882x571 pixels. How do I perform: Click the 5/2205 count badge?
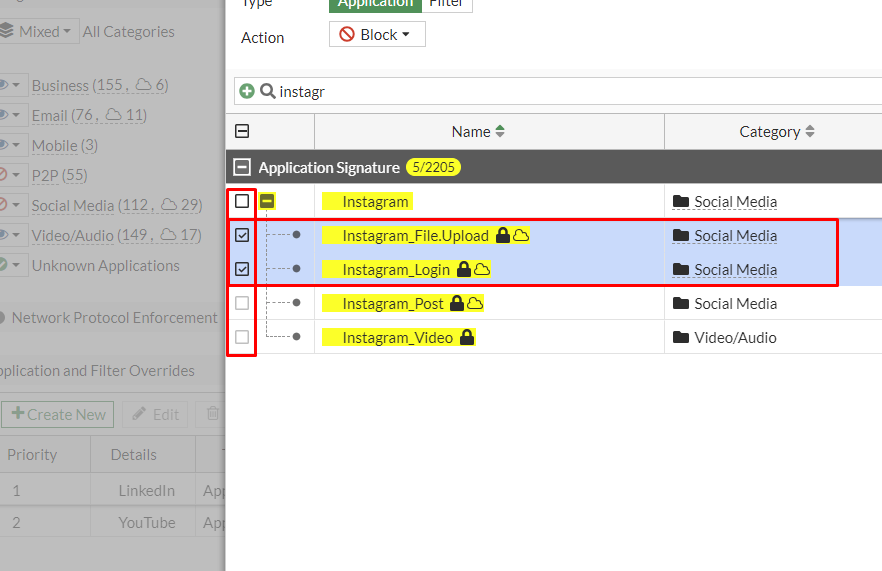[433, 167]
